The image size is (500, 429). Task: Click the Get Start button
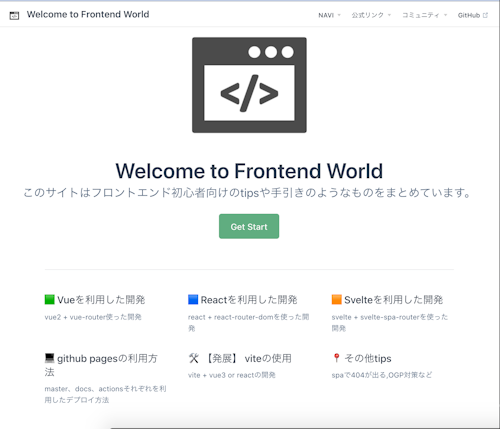tap(249, 226)
